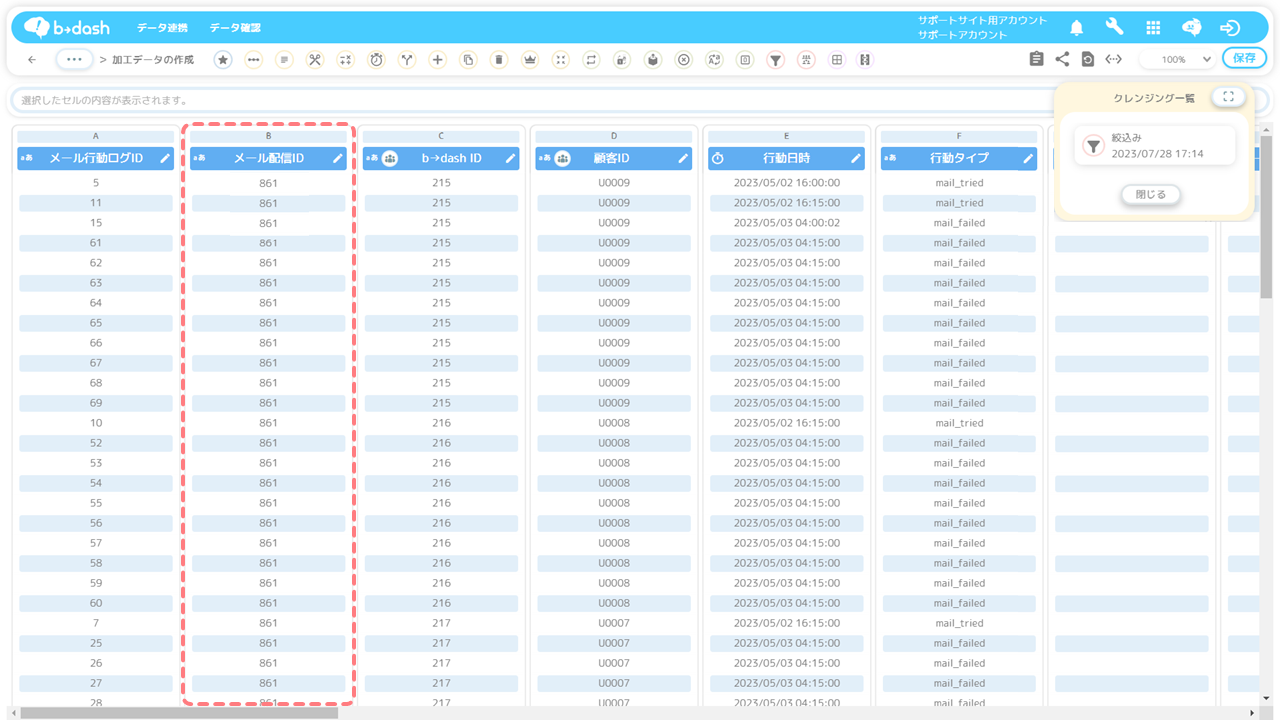The width and height of the screenshot is (1280, 720).
Task: Click pencil icon on b→dash ID column
Action: click(x=510, y=158)
